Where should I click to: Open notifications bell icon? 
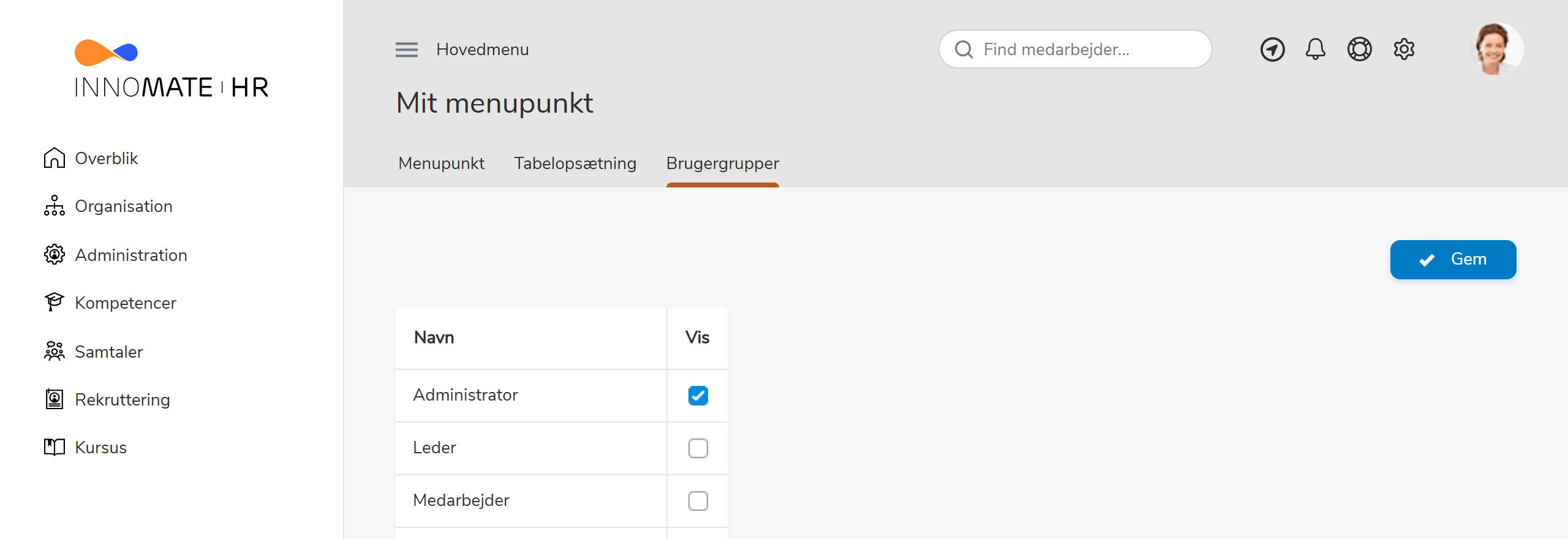coord(1315,49)
